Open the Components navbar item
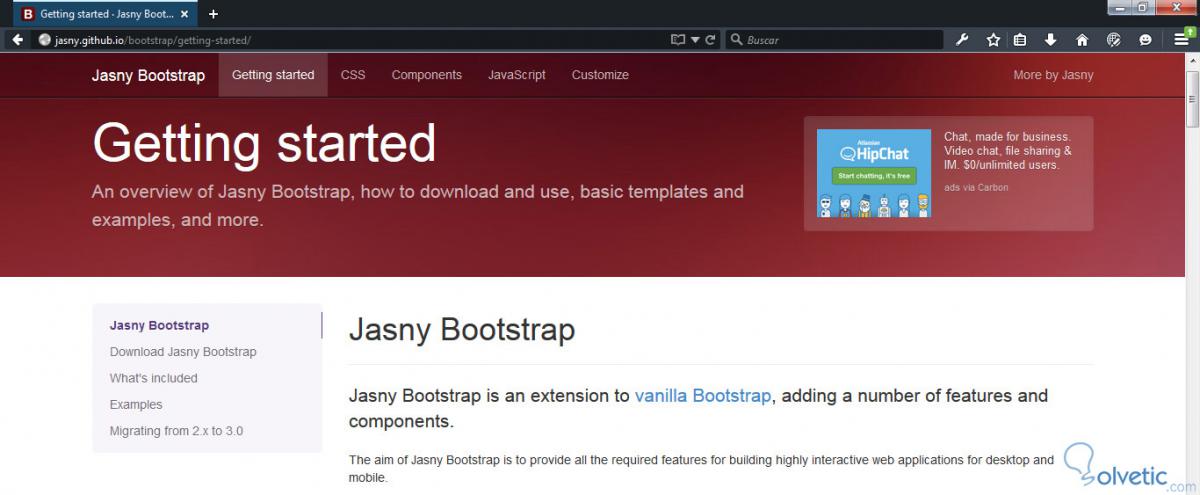The height and width of the screenshot is (495, 1200). [x=427, y=75]
